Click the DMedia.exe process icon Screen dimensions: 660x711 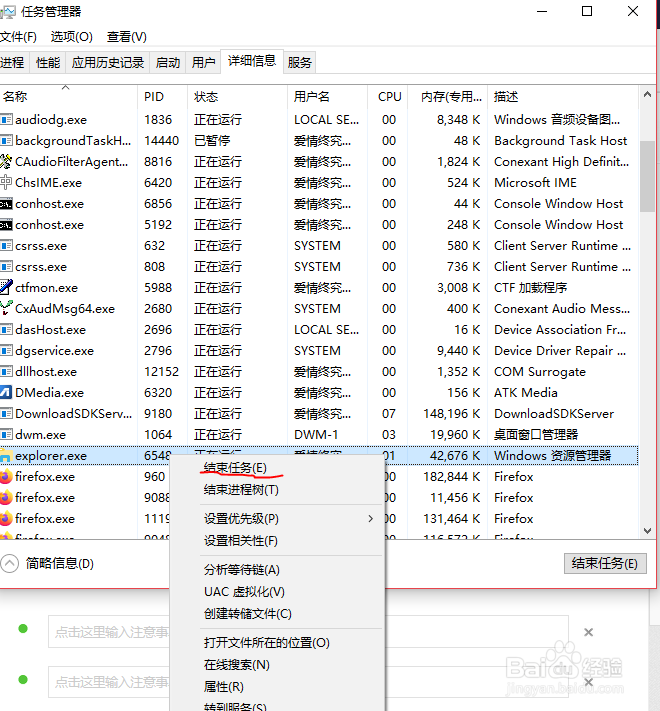(6, 392)
